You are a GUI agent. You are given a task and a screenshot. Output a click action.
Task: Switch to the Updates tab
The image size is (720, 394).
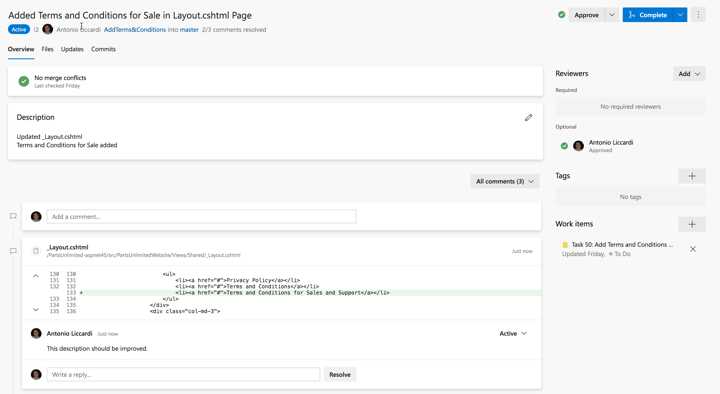[x=72, y=49]
